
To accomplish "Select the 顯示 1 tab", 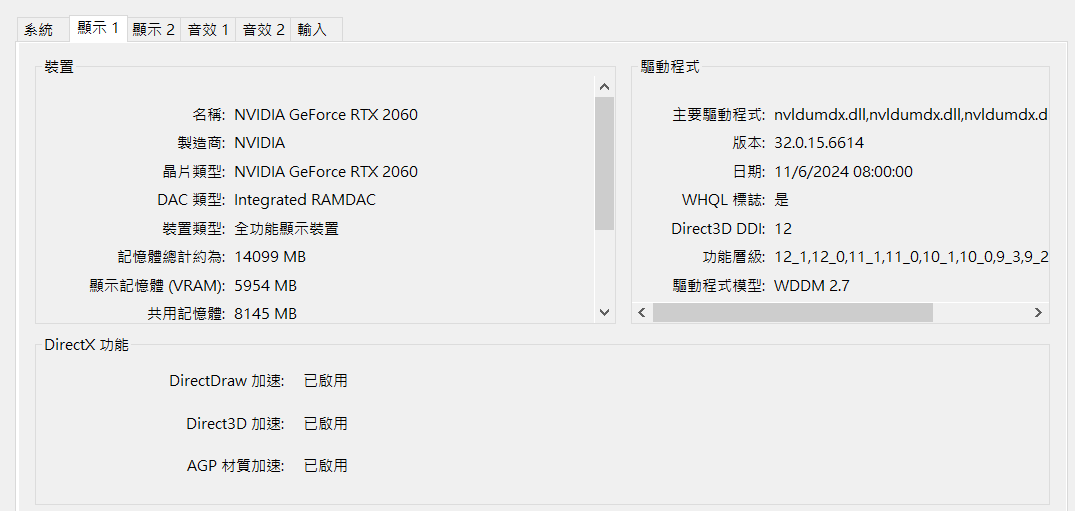I will tap(98, 28).
